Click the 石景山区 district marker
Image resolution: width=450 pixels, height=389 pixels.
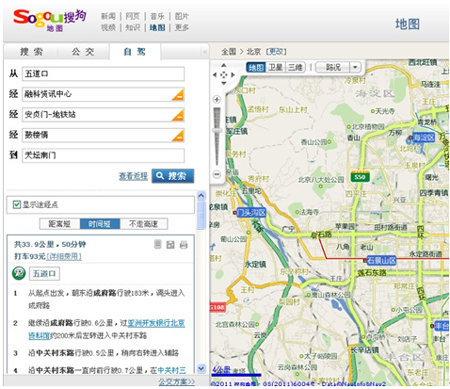coord(380,260)
